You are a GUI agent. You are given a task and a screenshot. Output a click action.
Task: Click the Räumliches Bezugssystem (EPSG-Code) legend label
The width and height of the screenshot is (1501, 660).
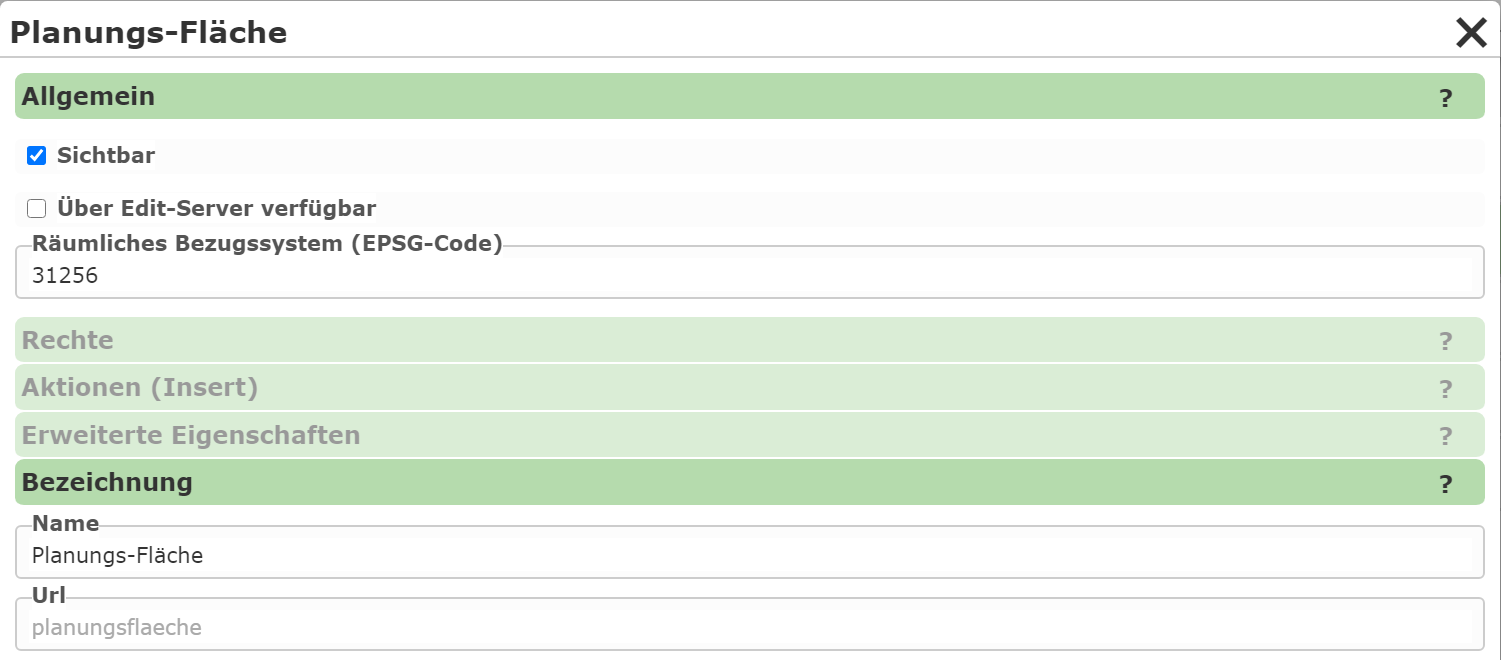click(x=267, y=242)
